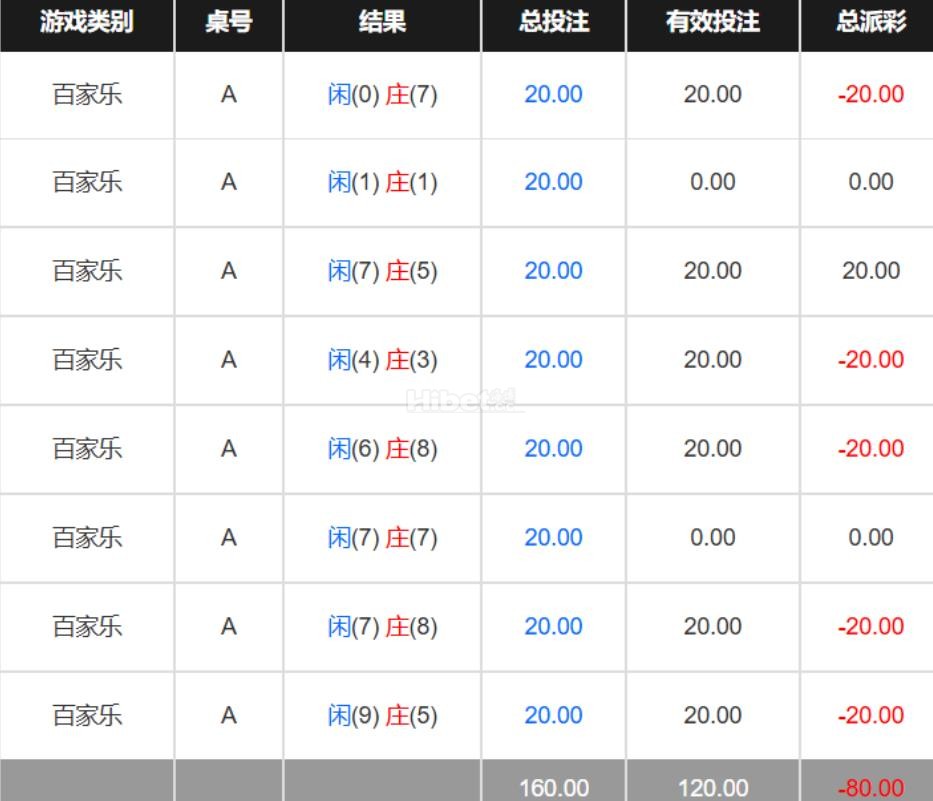Select the result 闲(9) 庄(5)
The image size is (933, 801).
[x=382, y=715]
